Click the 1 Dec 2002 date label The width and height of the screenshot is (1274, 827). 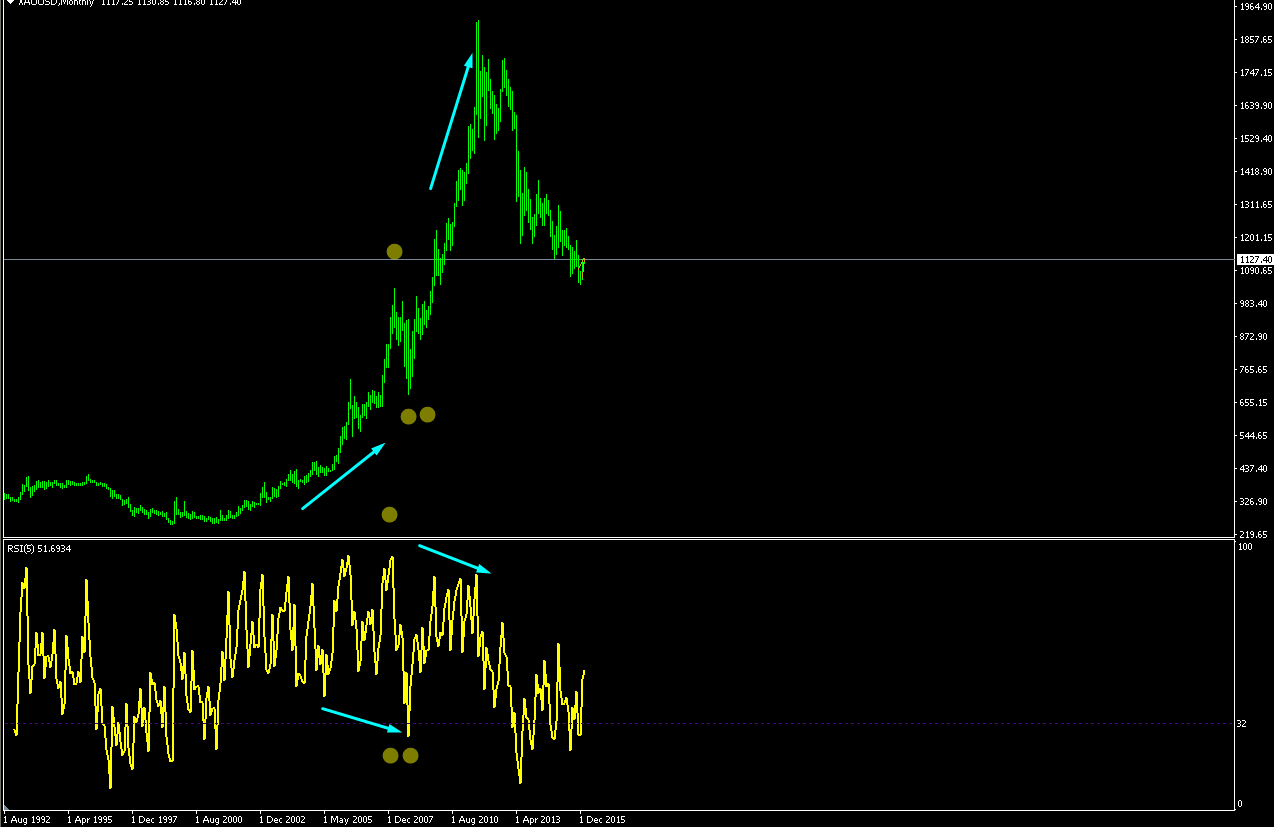(281, 819)
